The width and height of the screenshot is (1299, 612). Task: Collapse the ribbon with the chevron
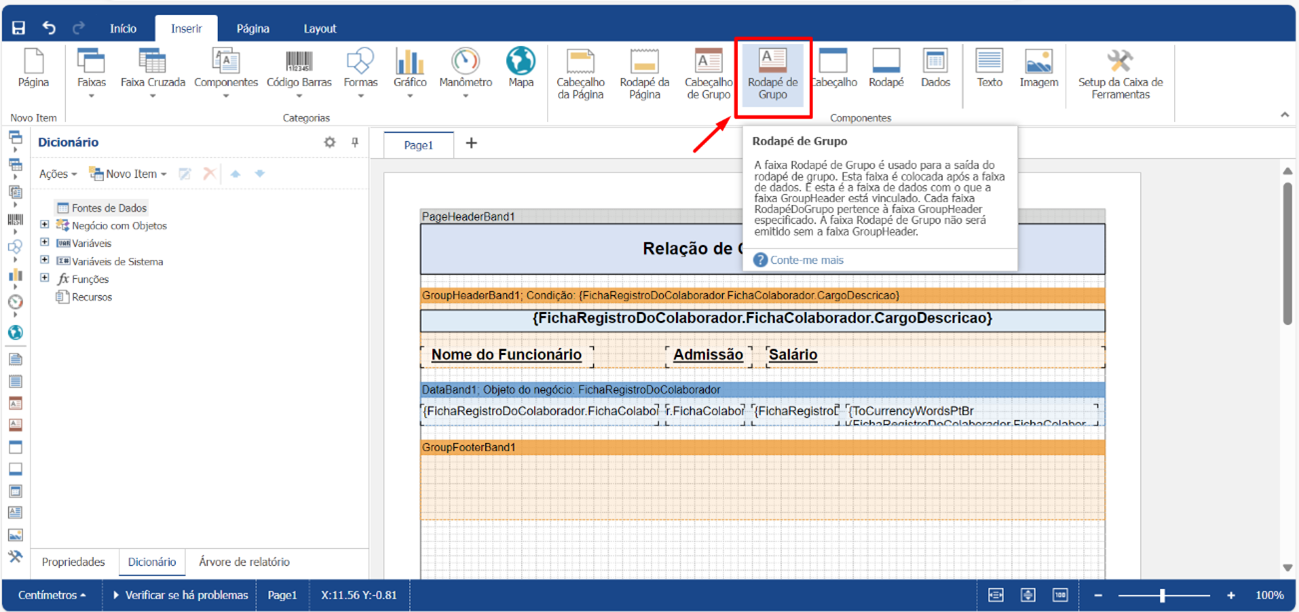(1285, 115)
